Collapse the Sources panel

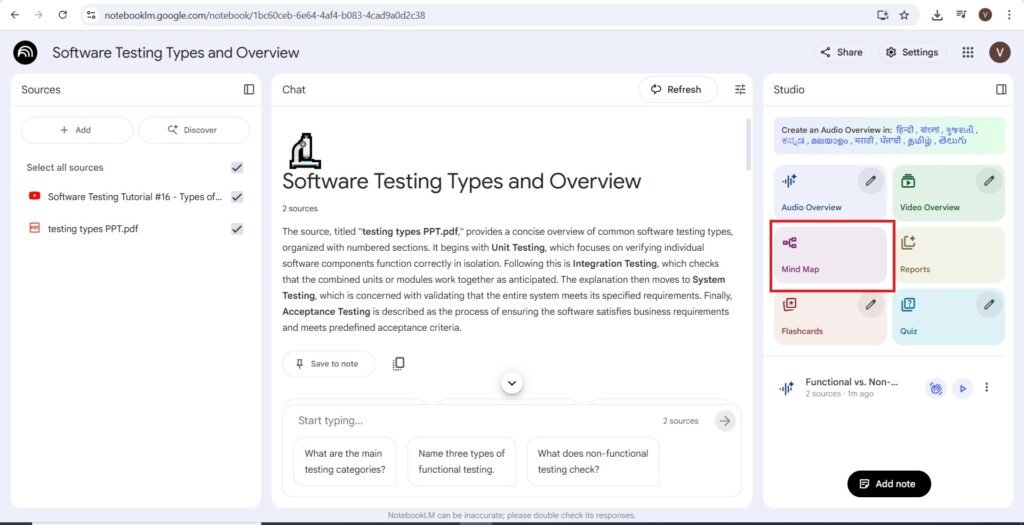pos(249,89)
